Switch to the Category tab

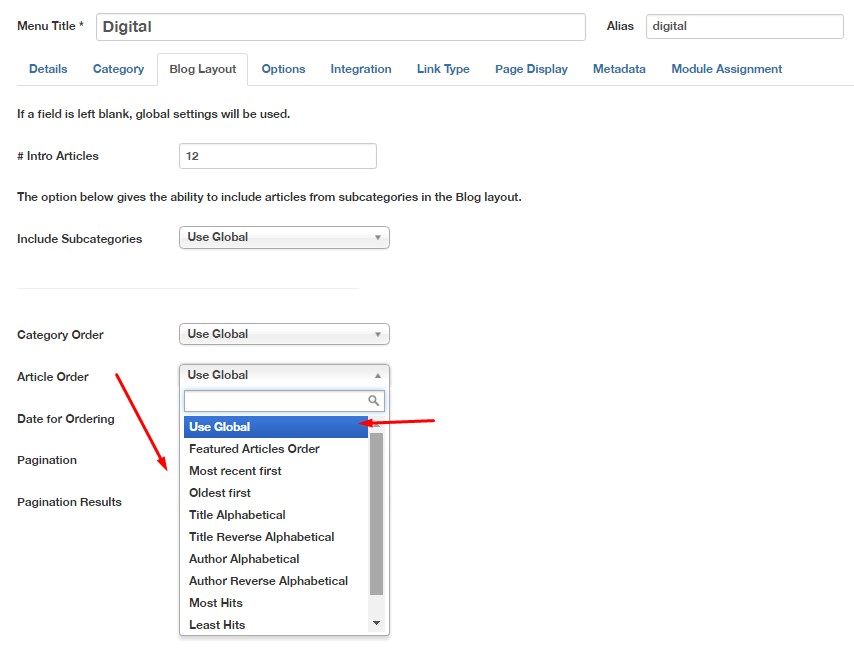(118, 69)
